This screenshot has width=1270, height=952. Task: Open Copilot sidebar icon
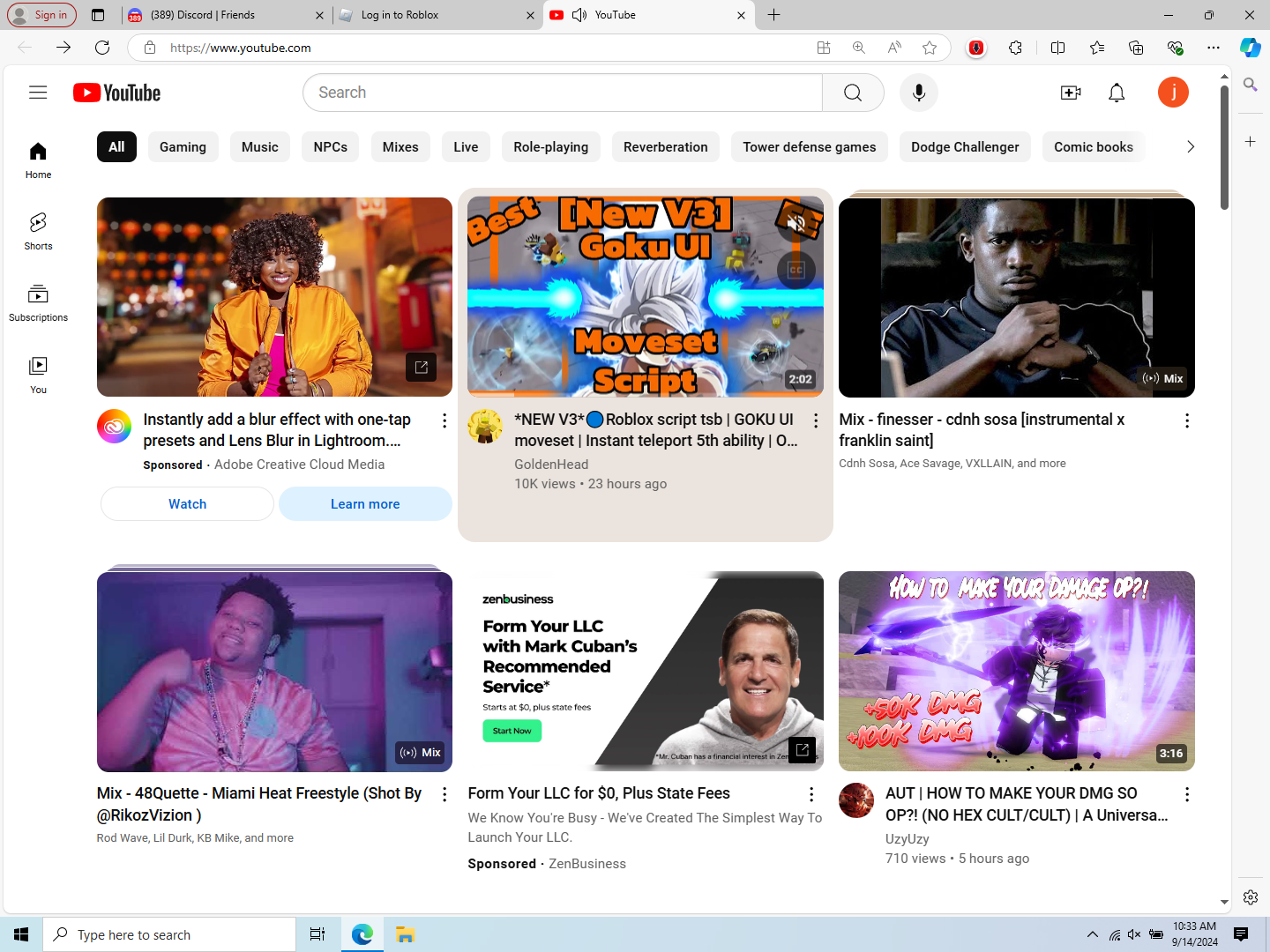[x=1251, y=48]
